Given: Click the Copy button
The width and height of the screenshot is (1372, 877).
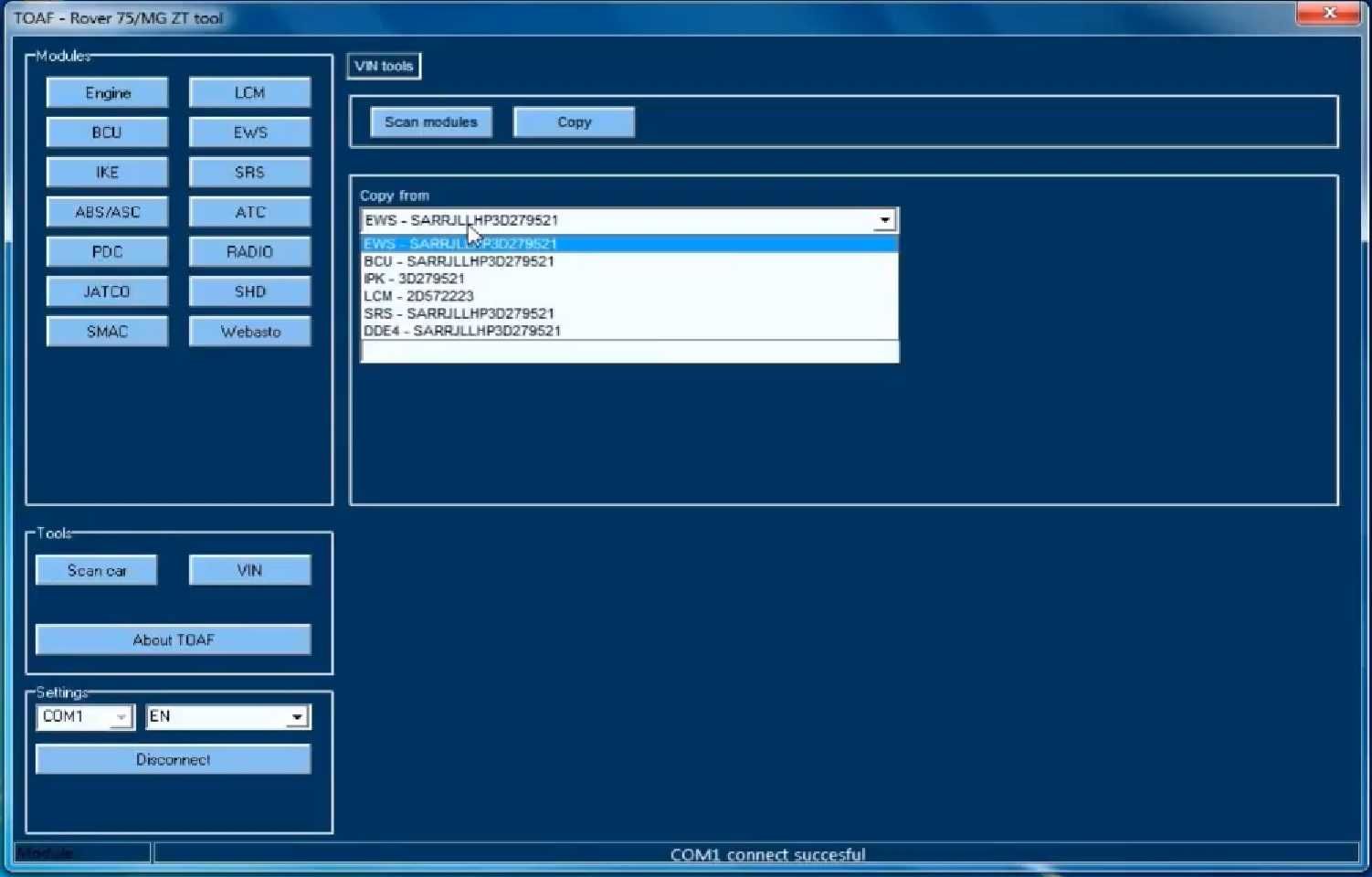Looking at the screenshot, I should (574, 122).
